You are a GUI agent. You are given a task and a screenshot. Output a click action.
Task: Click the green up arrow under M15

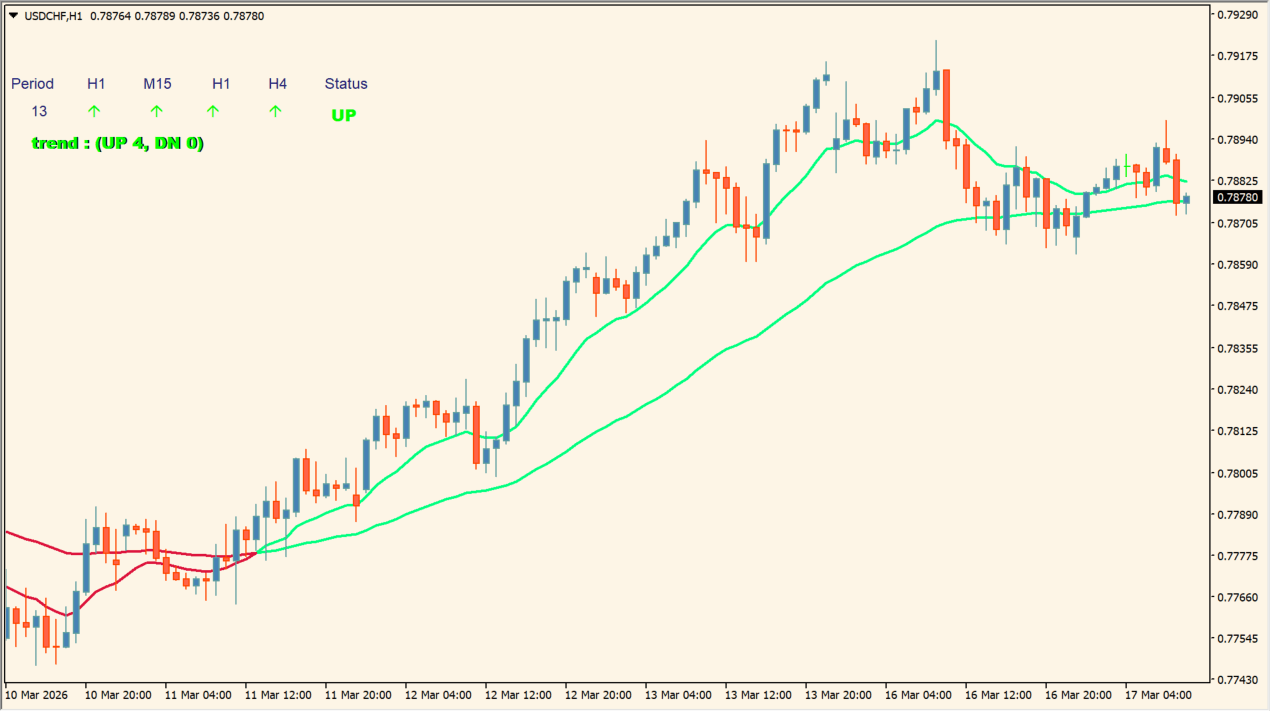(156, 111)
